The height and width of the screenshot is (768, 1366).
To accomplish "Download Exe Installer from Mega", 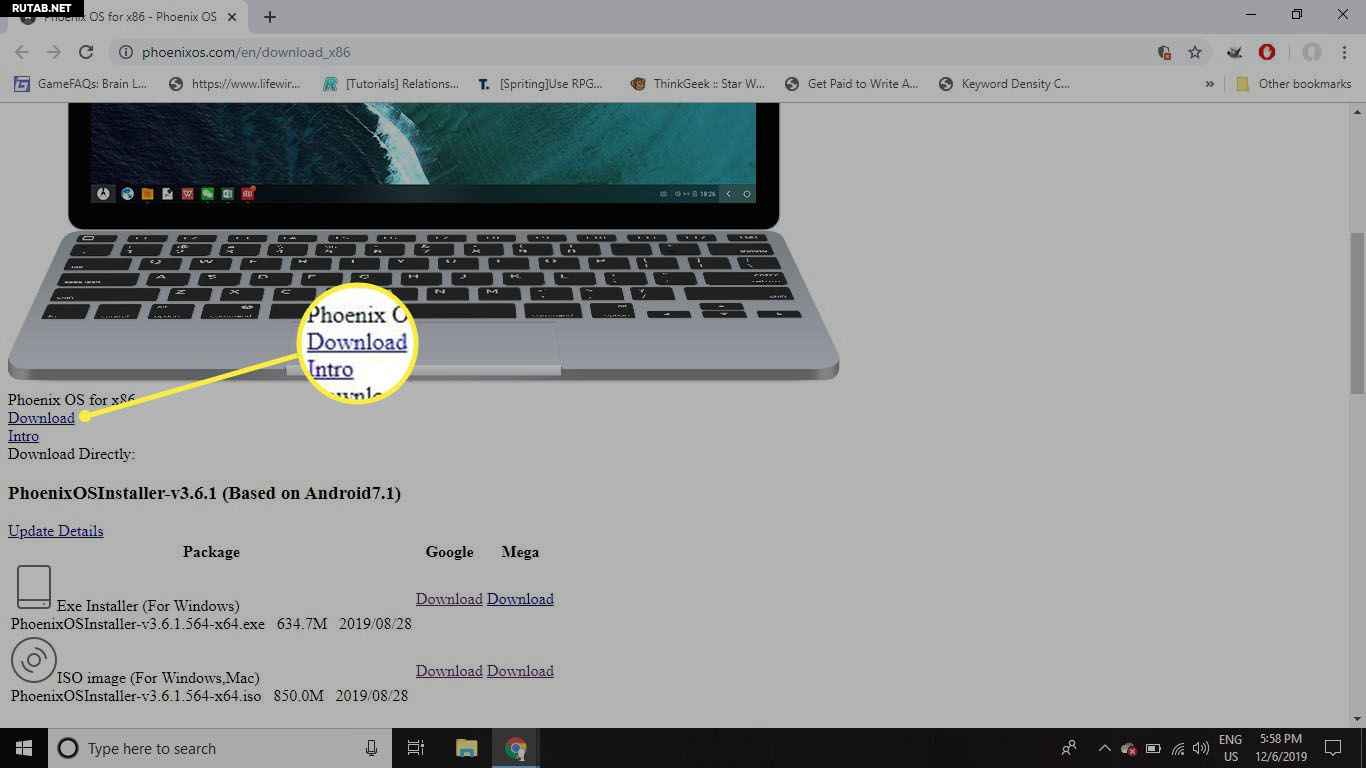I will click(520, 599).
